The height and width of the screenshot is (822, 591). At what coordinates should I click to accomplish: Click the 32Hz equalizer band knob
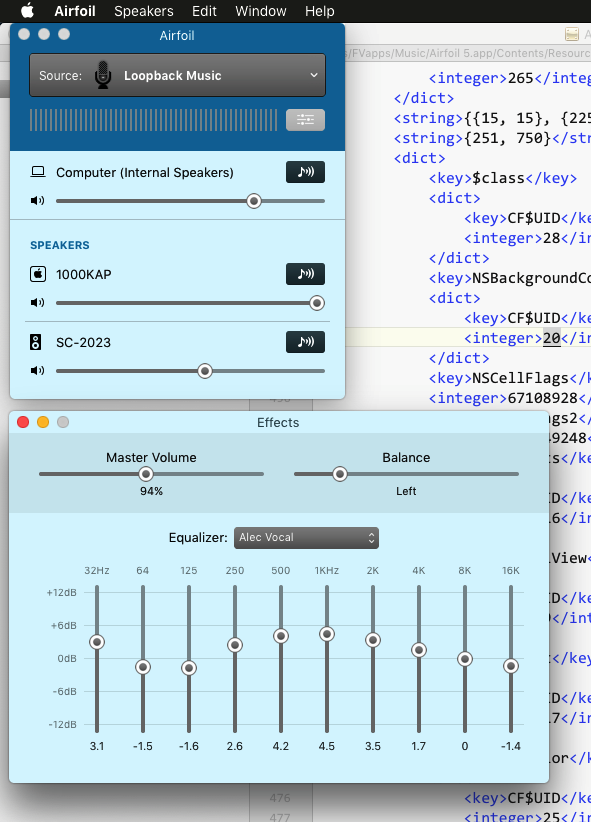click(97, 642)
